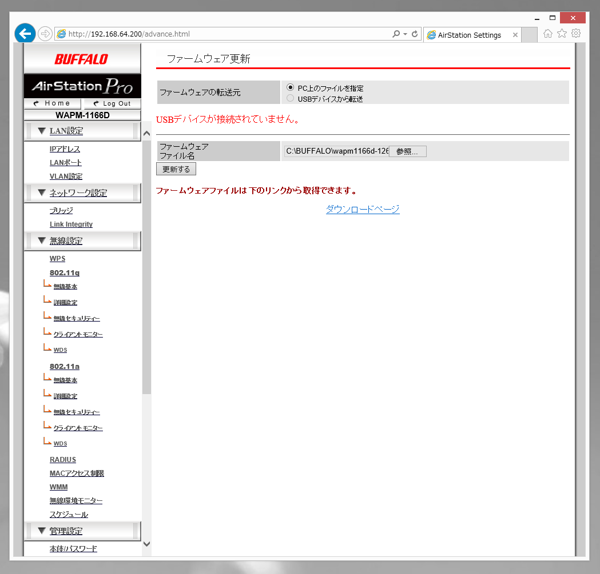600x574 pixels.
Task: Open the MACアクセス制限 menu link
Action: point(77,473)
